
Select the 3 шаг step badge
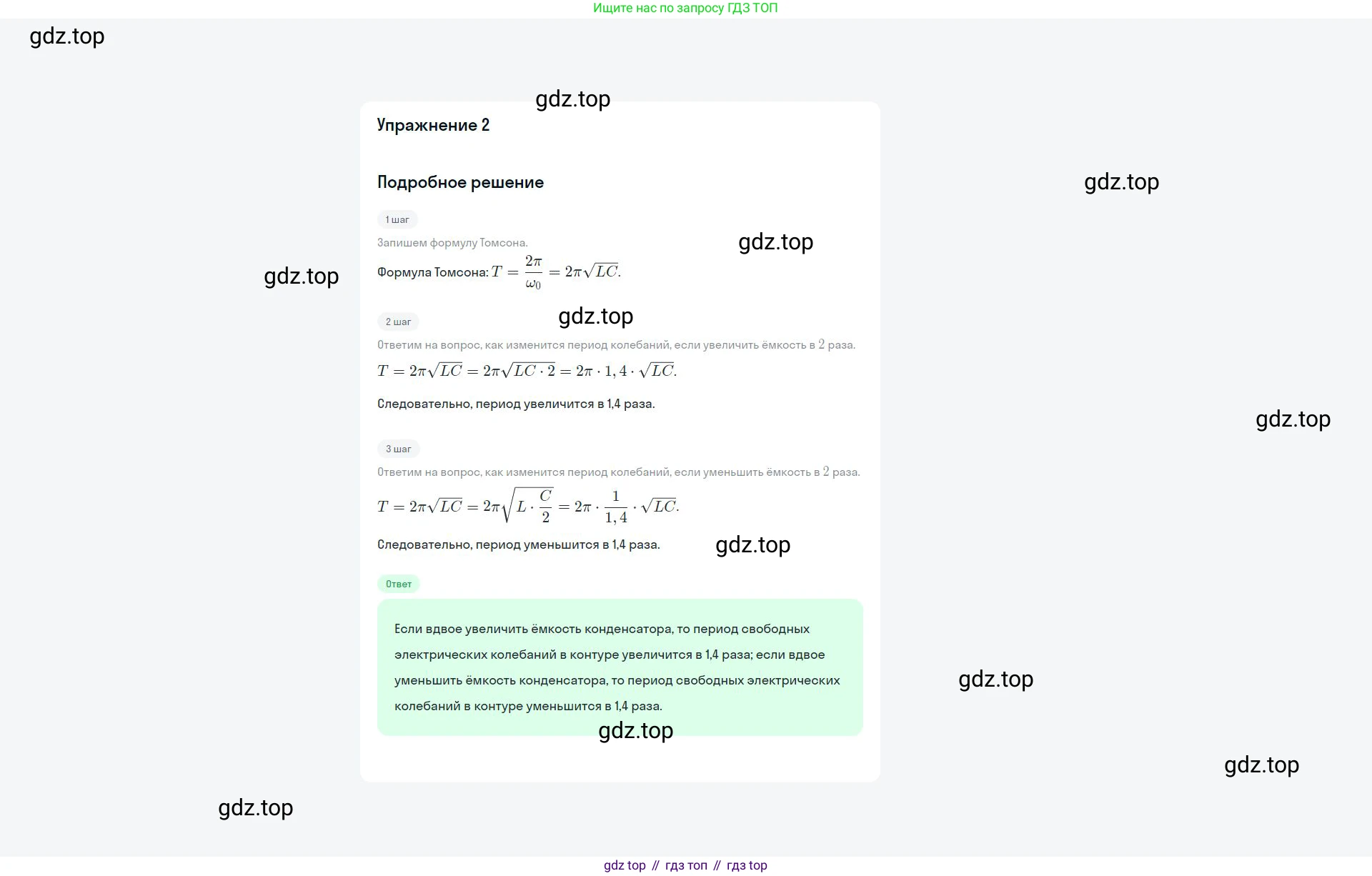pyautogui.click(x=398, y=449)
